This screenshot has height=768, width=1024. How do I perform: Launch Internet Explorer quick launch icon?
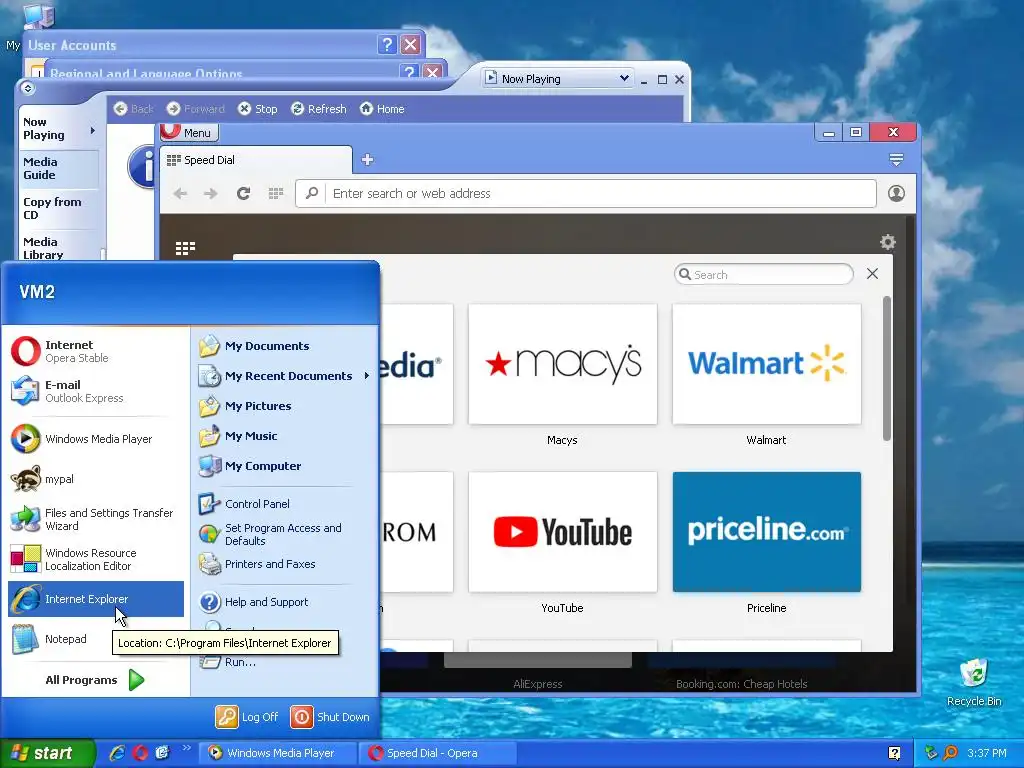coord(117,753)
